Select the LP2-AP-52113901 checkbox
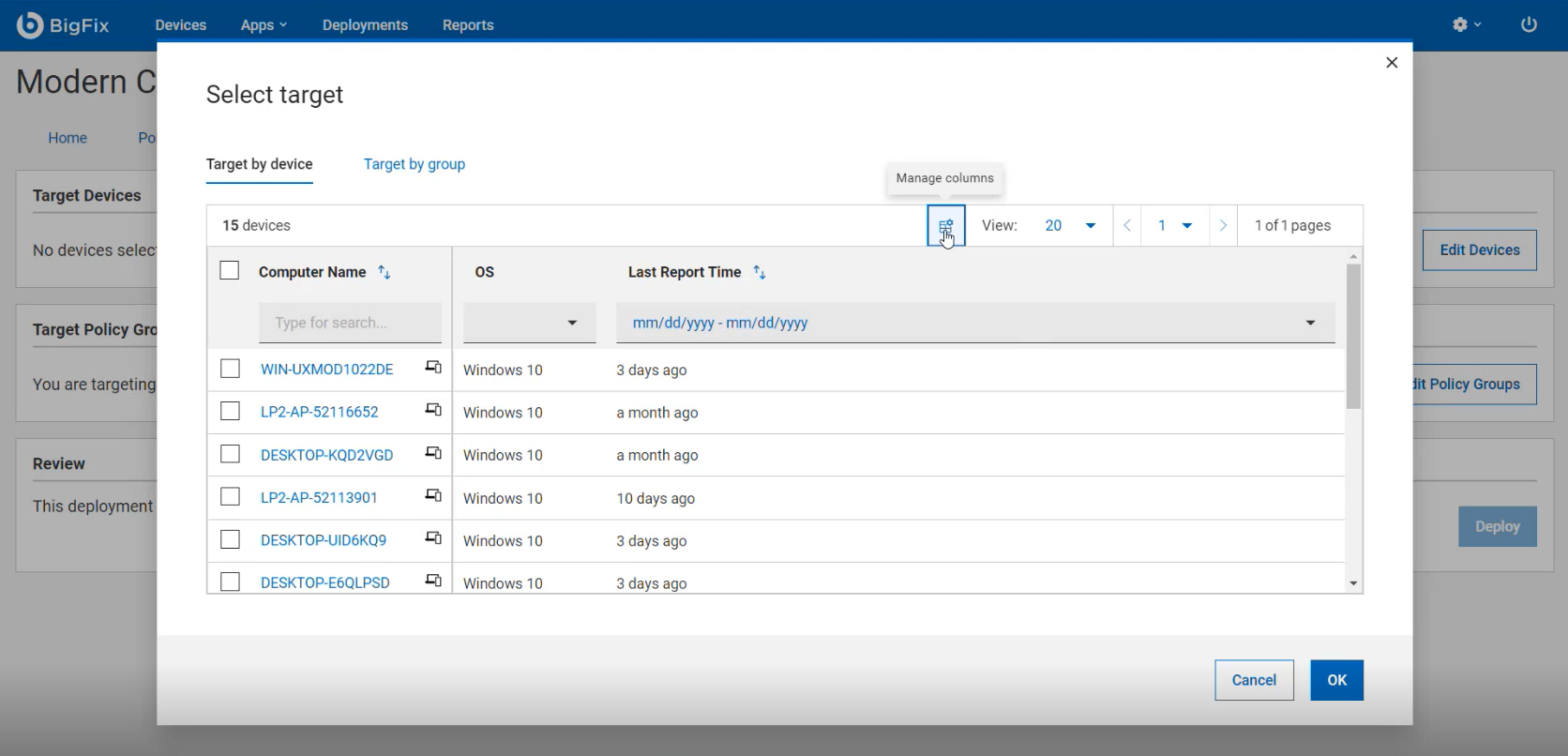This screenshot has width=1568, height=756. (230, 497)
